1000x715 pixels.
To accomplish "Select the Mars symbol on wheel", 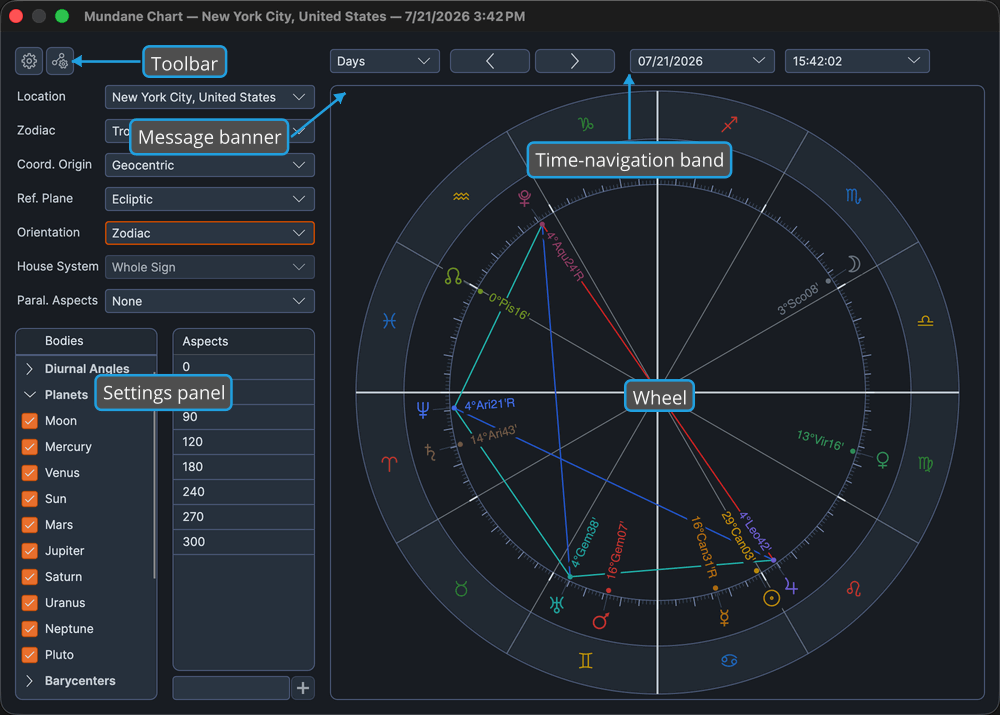I will pos(600,621).
